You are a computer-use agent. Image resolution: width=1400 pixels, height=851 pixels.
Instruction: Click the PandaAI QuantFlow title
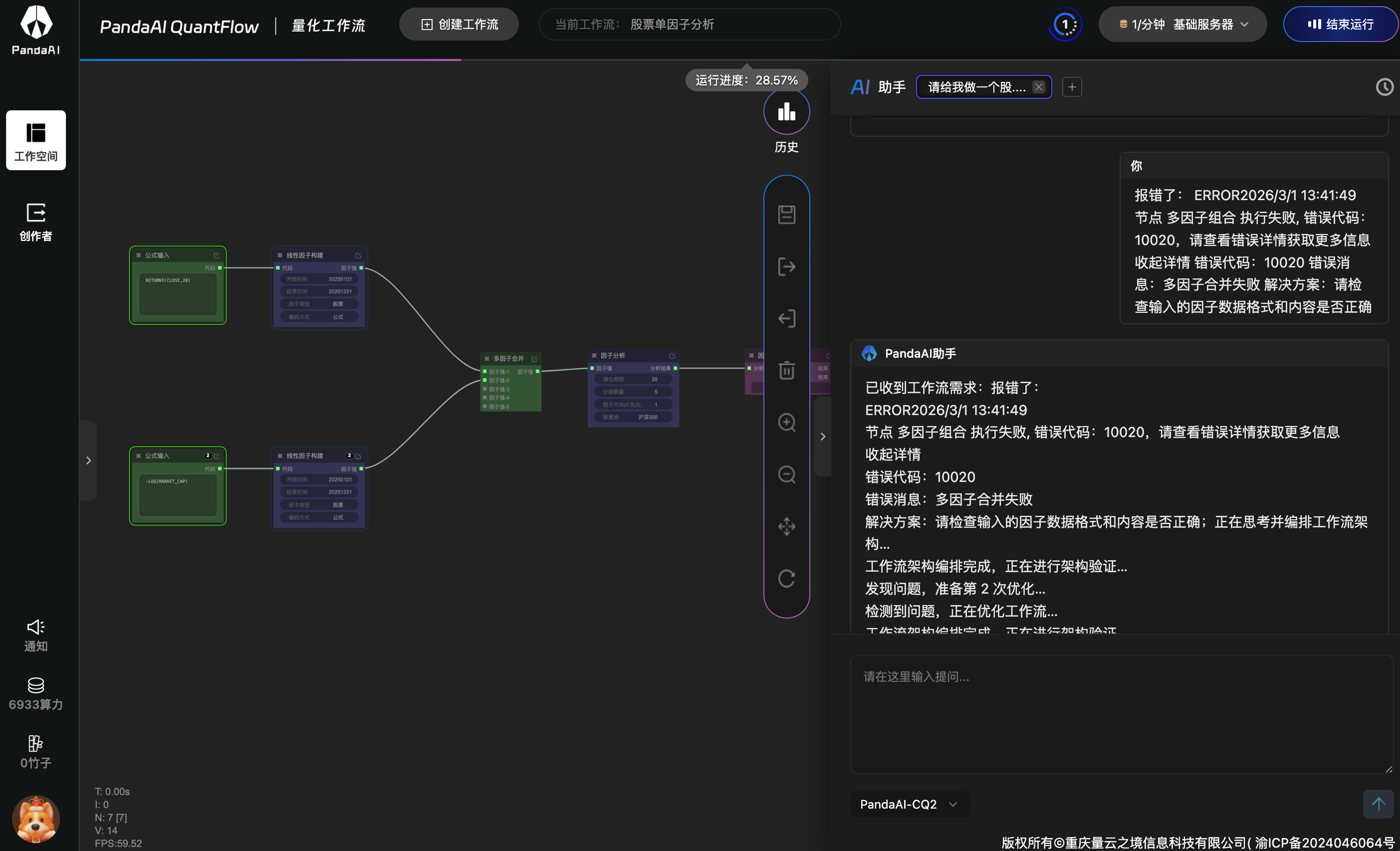click(x=179, y=26)
